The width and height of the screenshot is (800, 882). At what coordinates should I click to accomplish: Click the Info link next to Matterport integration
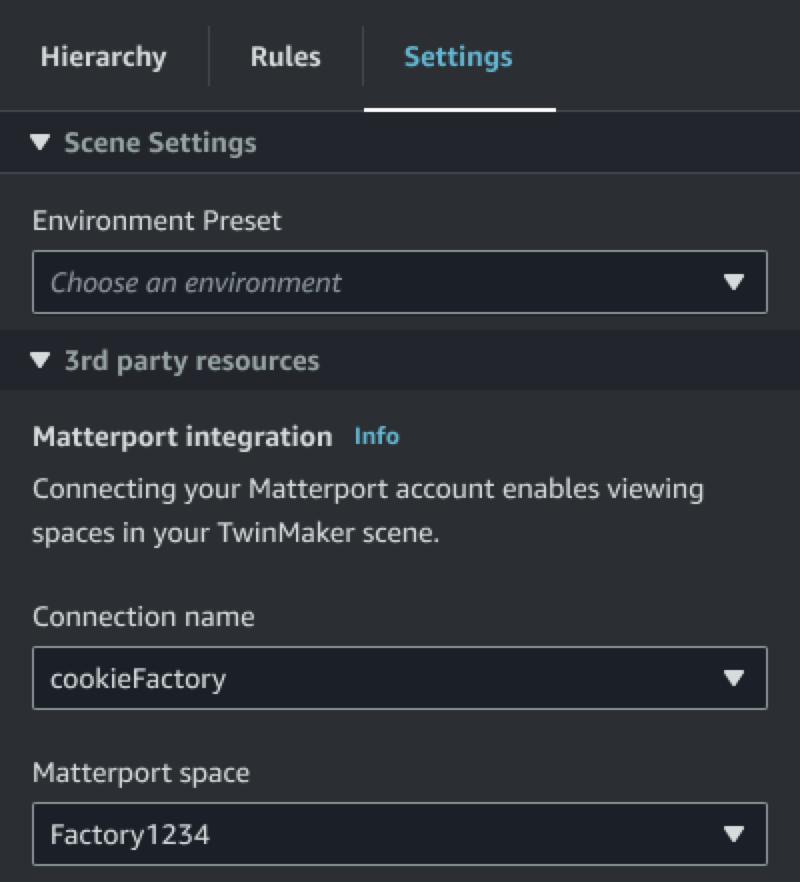pos(376,436)
